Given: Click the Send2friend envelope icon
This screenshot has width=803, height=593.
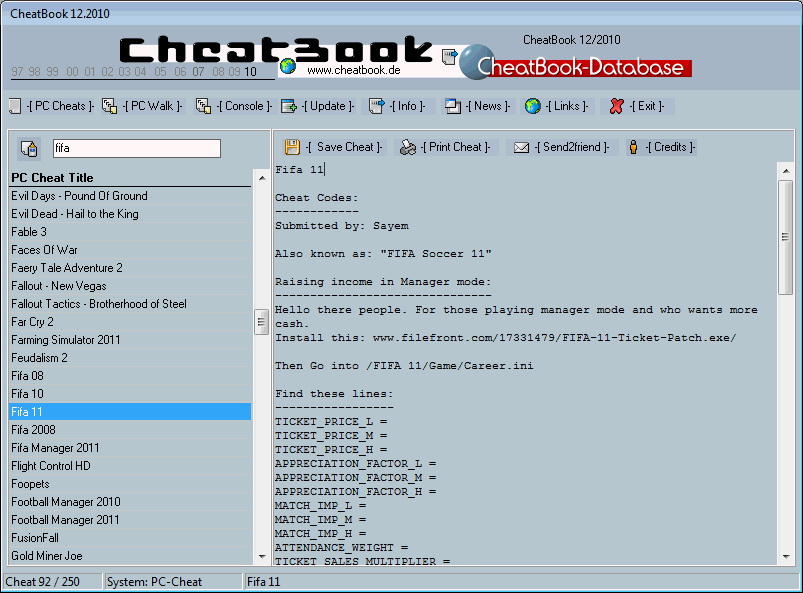Looking at the screenshot, I should [x=521, y=147].
